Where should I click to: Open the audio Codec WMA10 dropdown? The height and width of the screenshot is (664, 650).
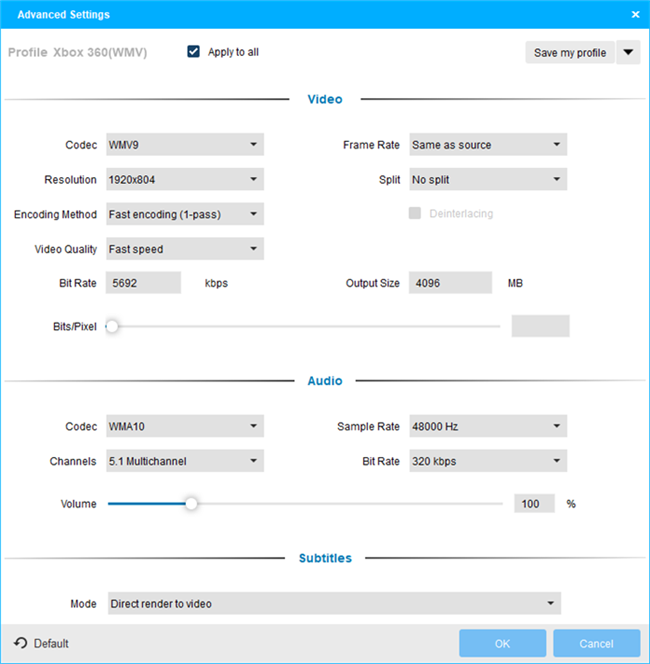pyautogui.click(x=184, y=427)
